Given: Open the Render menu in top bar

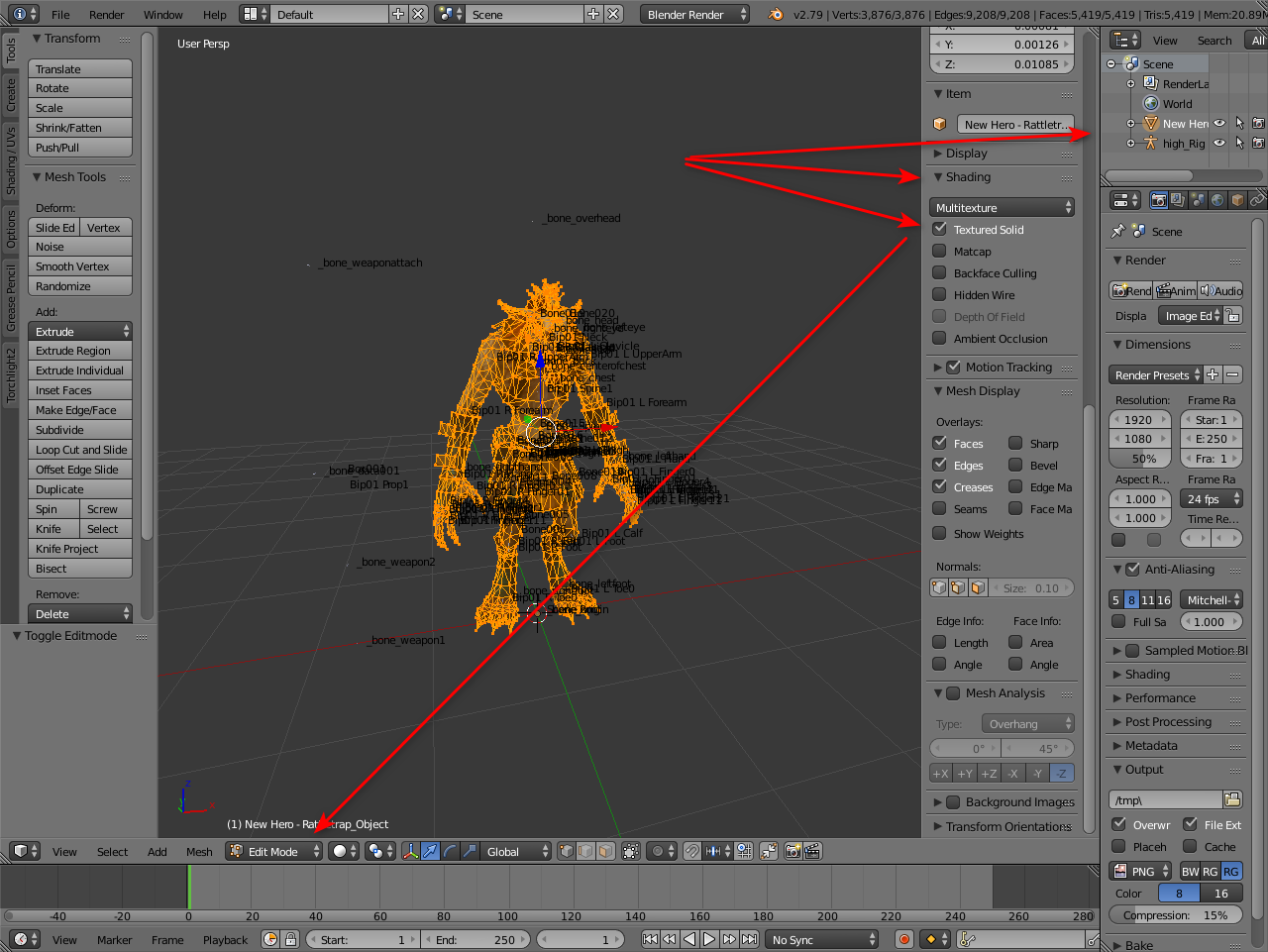Looking at the screenshot, I should point(106,15).
